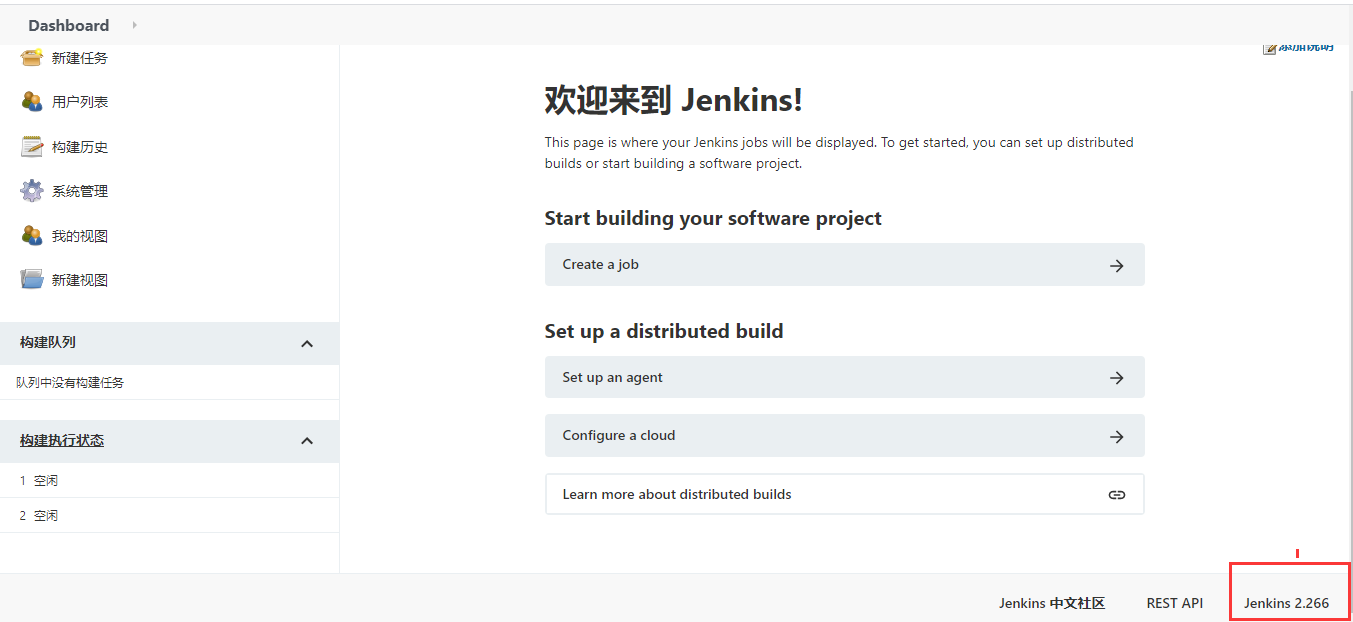Click the 构建执行状态 header link

coord(62,440)
